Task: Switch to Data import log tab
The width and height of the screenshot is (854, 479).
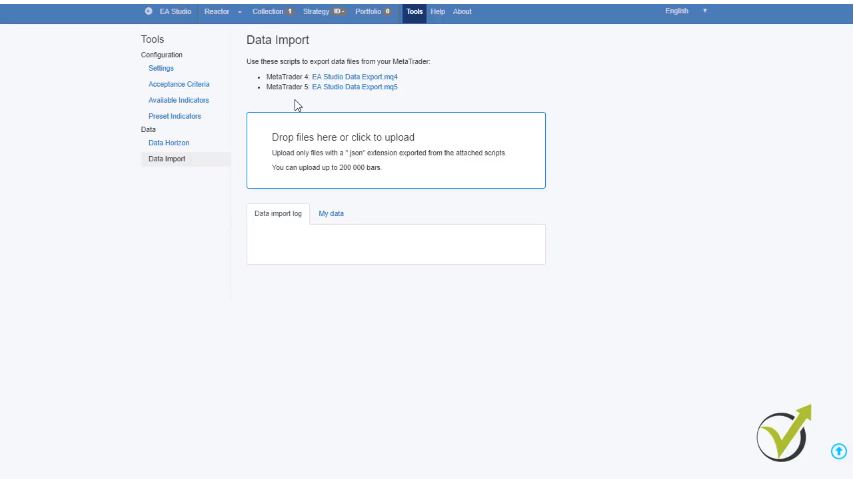Action: click(x=278, y=214)
